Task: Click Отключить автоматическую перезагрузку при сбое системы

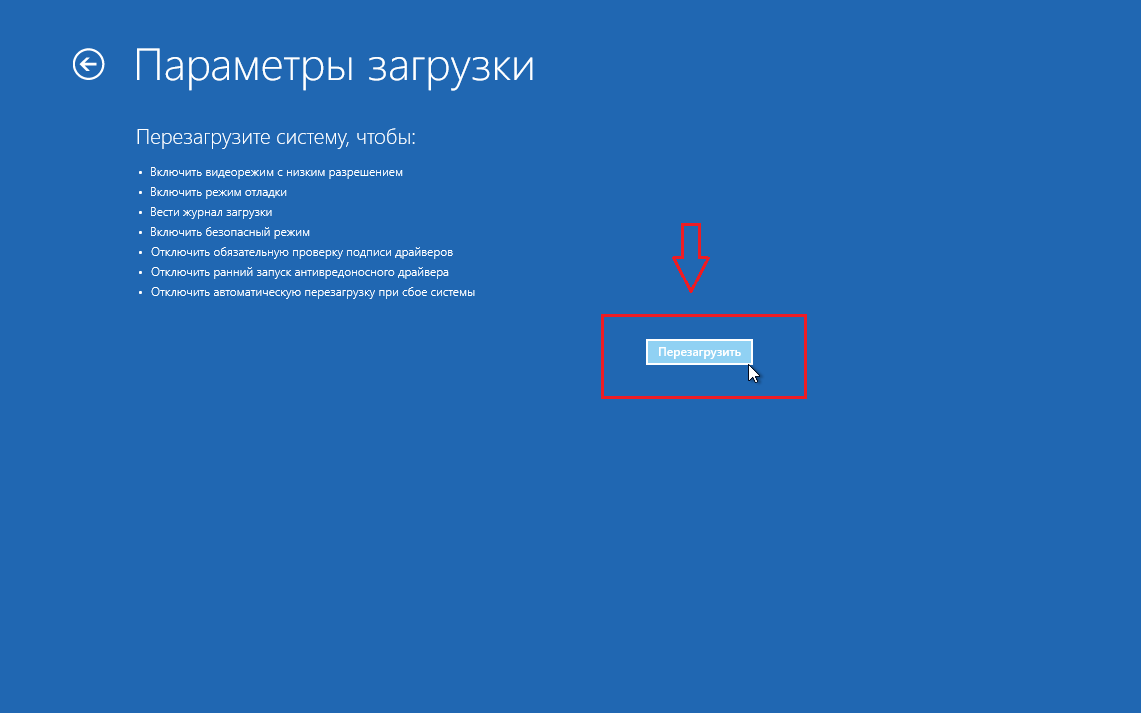Action: [312, 293]
